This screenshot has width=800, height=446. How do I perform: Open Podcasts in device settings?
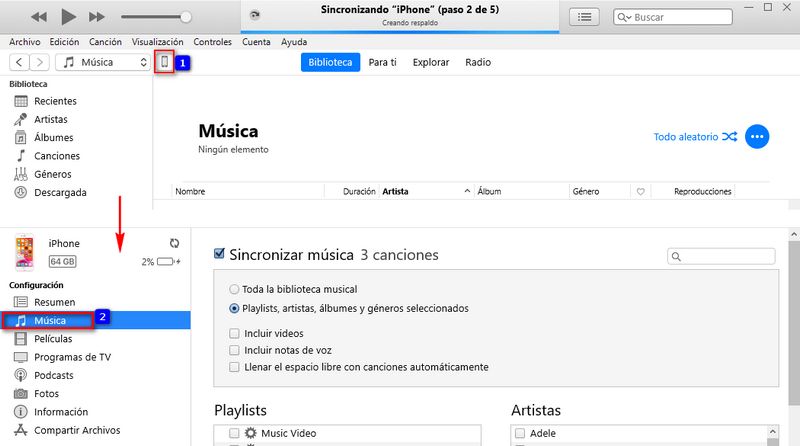(x=54, y=376)
